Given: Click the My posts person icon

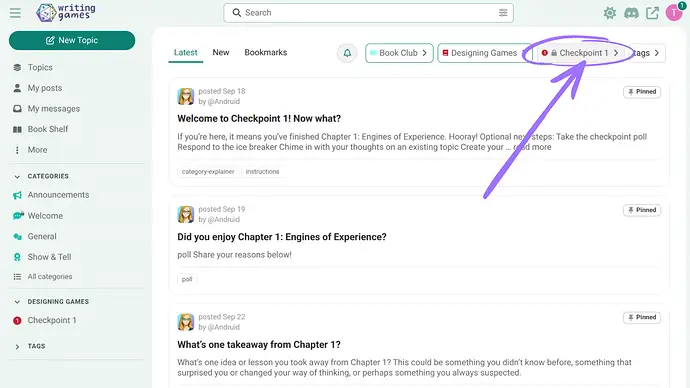Looking at the screenshot, I should [17, 88].
